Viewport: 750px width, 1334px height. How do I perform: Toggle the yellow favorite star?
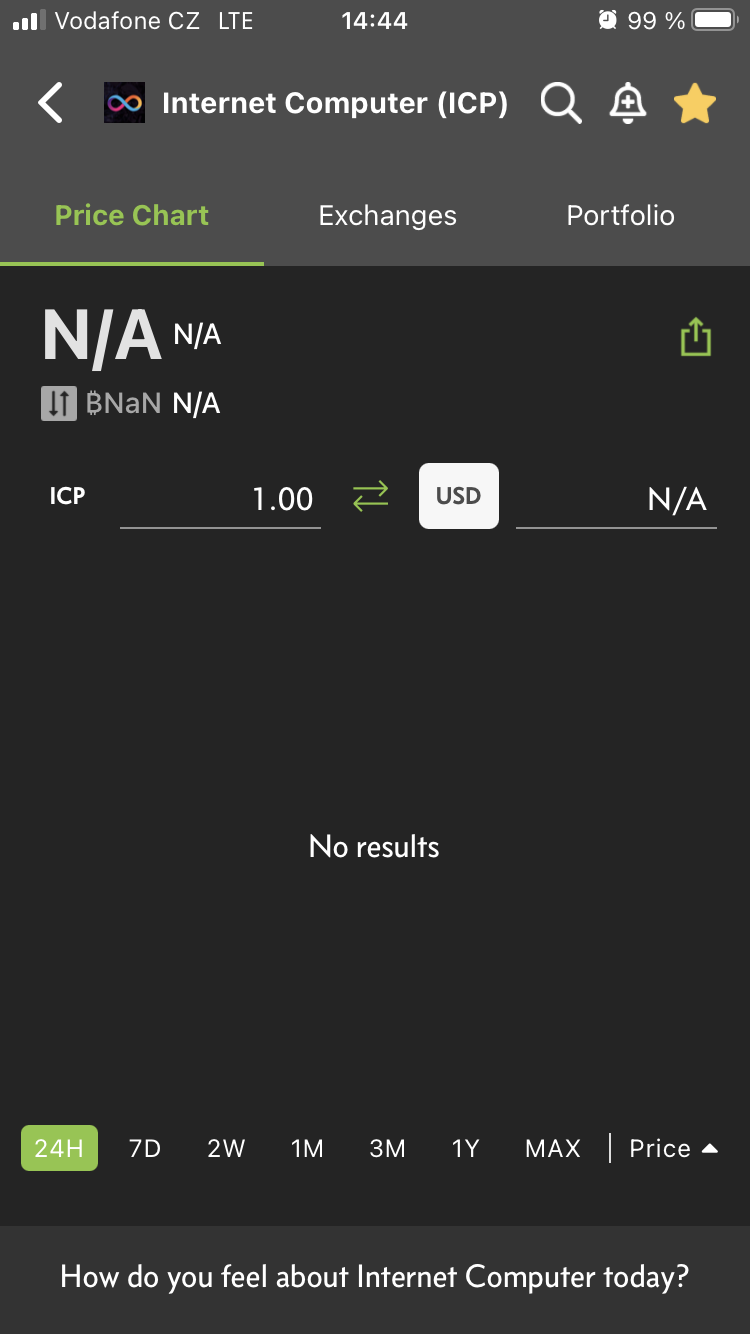click(x=695, y=104)
